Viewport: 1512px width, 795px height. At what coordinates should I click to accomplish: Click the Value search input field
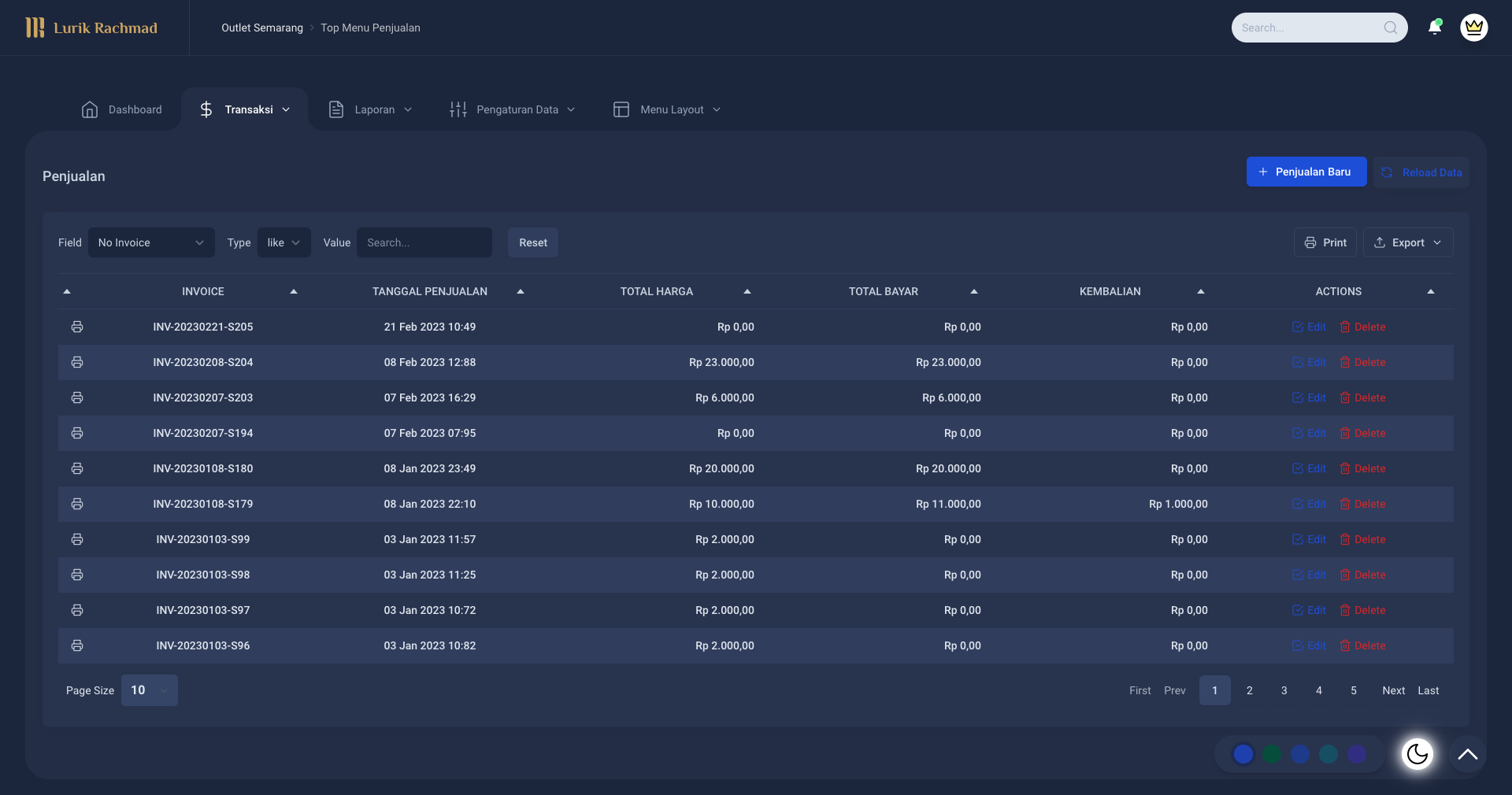pos(424,242)
